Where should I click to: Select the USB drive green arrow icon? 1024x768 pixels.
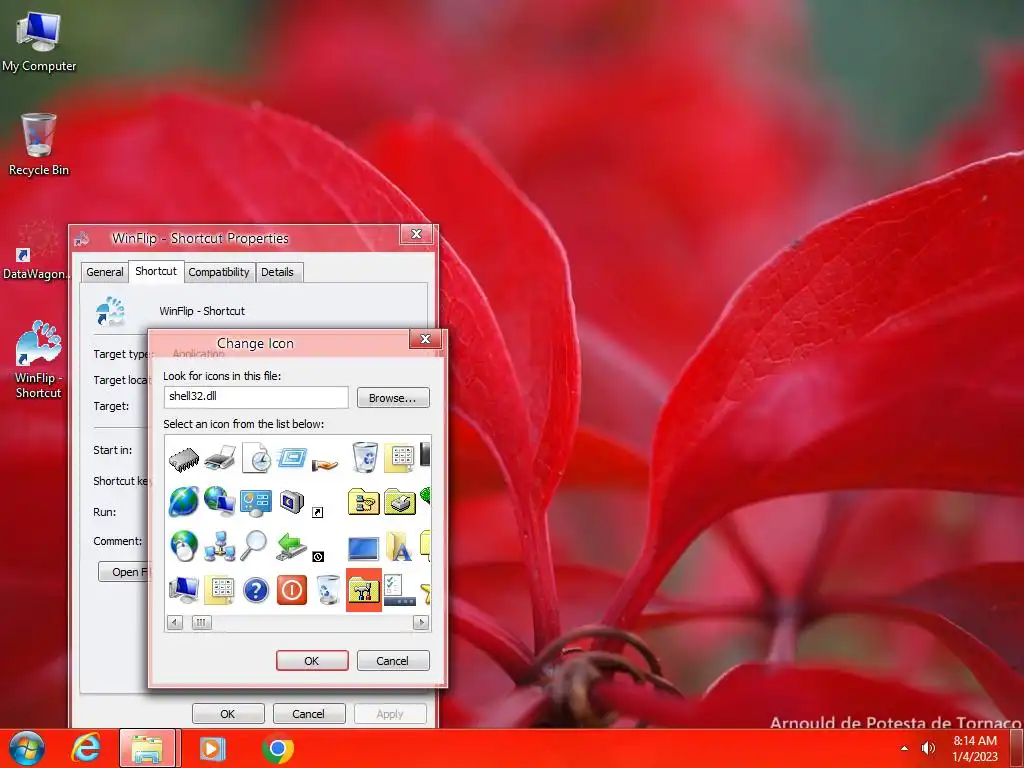pos(291,546)
